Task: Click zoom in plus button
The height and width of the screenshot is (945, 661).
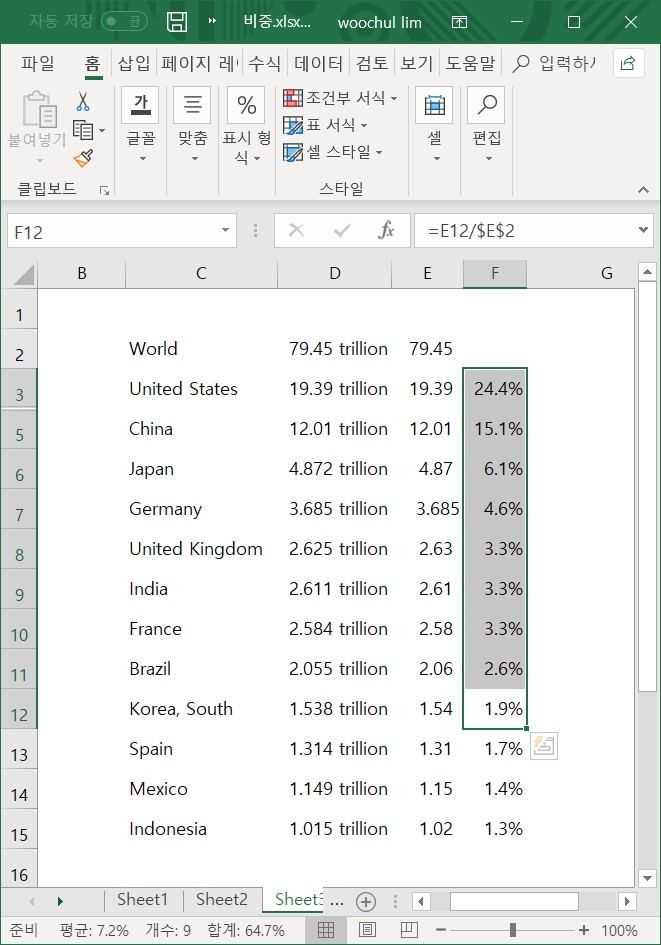Action: coord(583,931)
